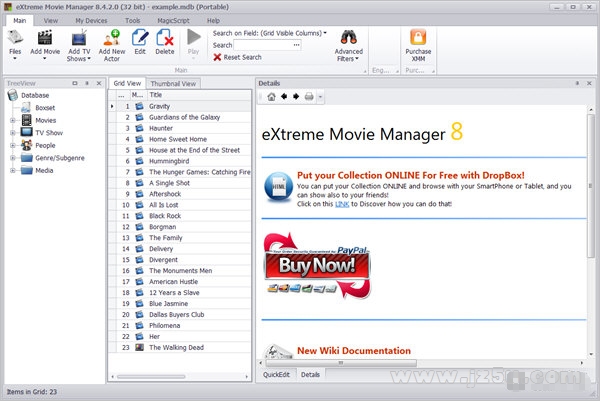Expand the People tree node

(13, 145)
